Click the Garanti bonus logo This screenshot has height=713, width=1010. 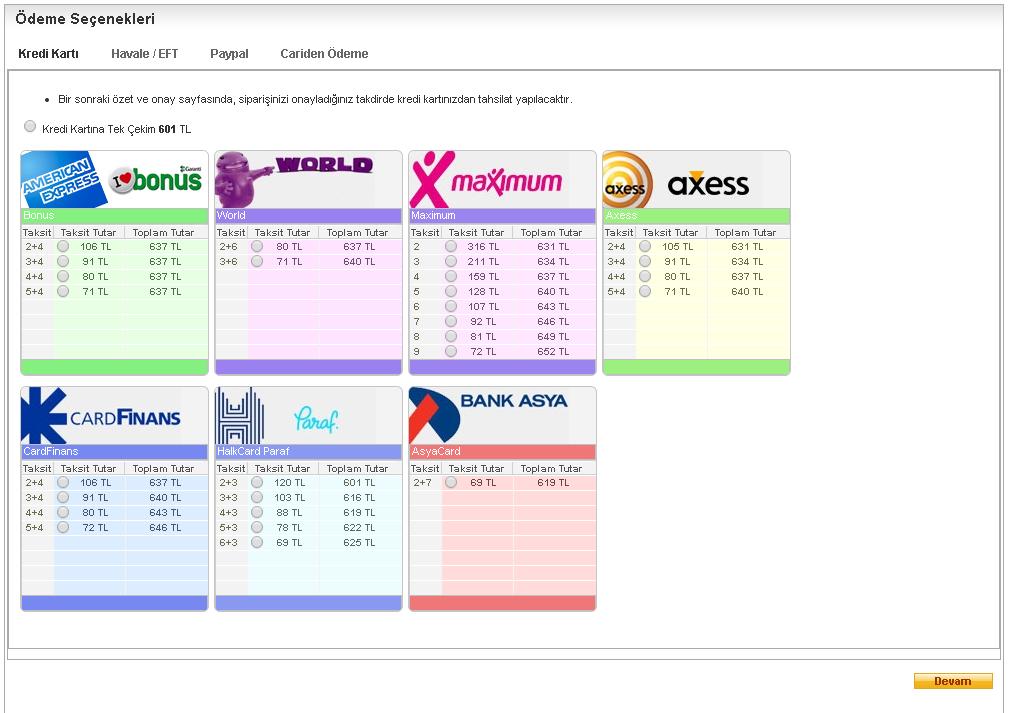[157, 178]
